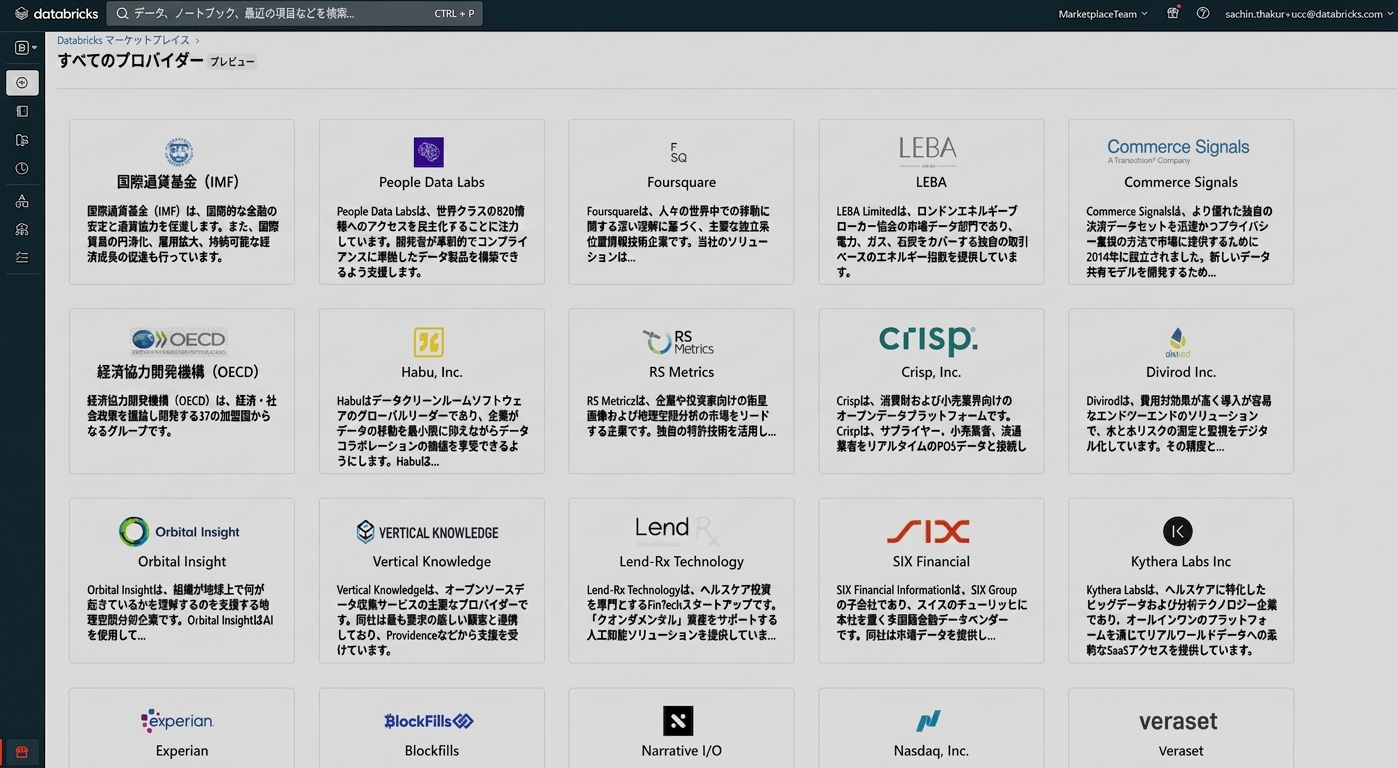
Task: Open the Data ingestion hierarchy icon in sidebar
Action: [x=22, y=201]
